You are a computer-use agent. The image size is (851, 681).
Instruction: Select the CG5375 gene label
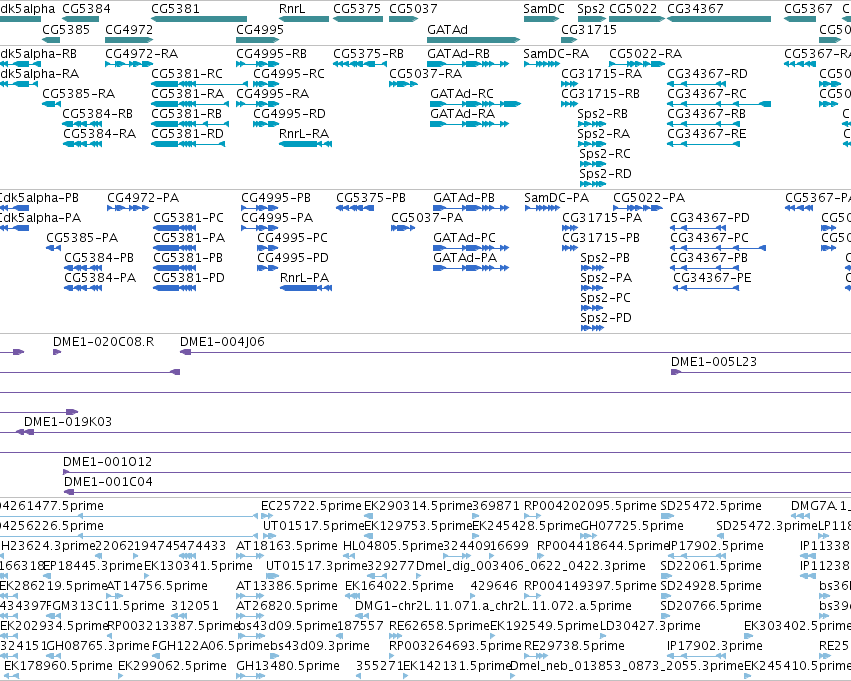tap(357, 9)
